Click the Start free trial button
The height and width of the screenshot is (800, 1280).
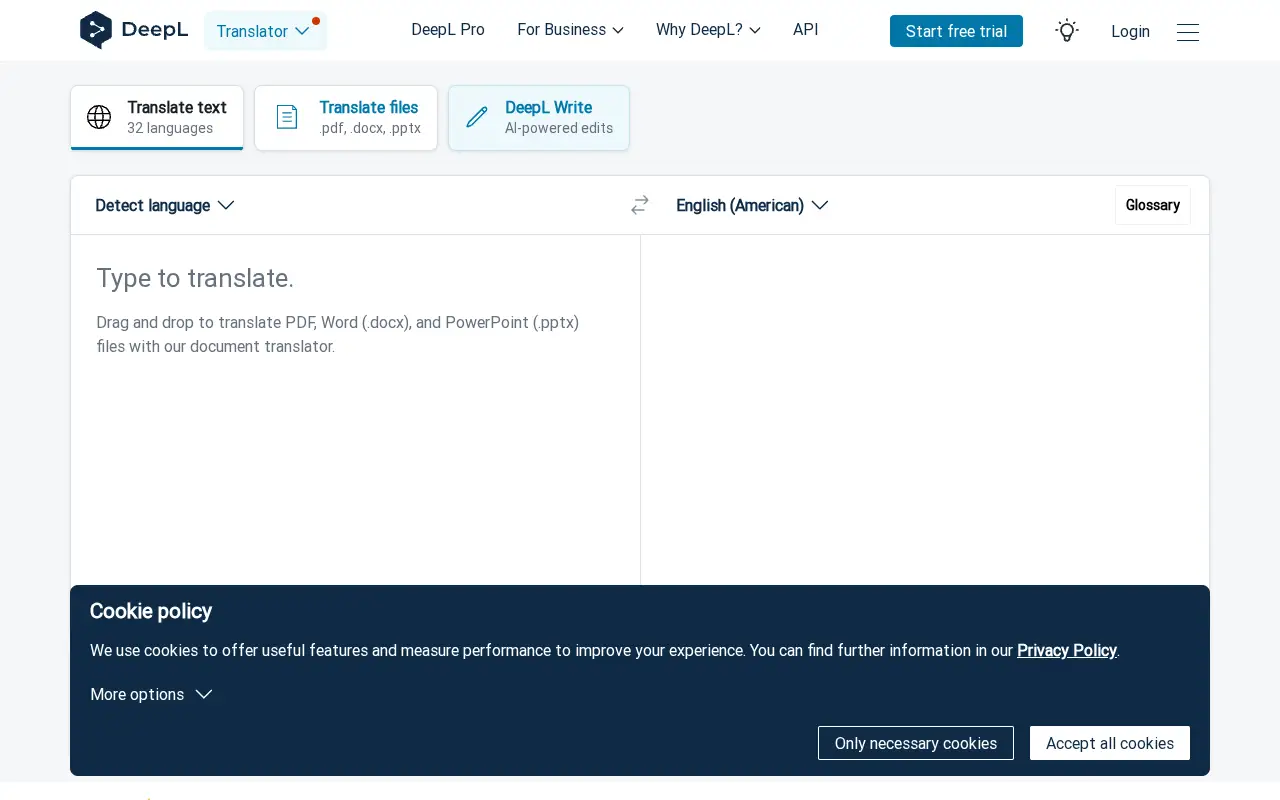pos(956,31)
